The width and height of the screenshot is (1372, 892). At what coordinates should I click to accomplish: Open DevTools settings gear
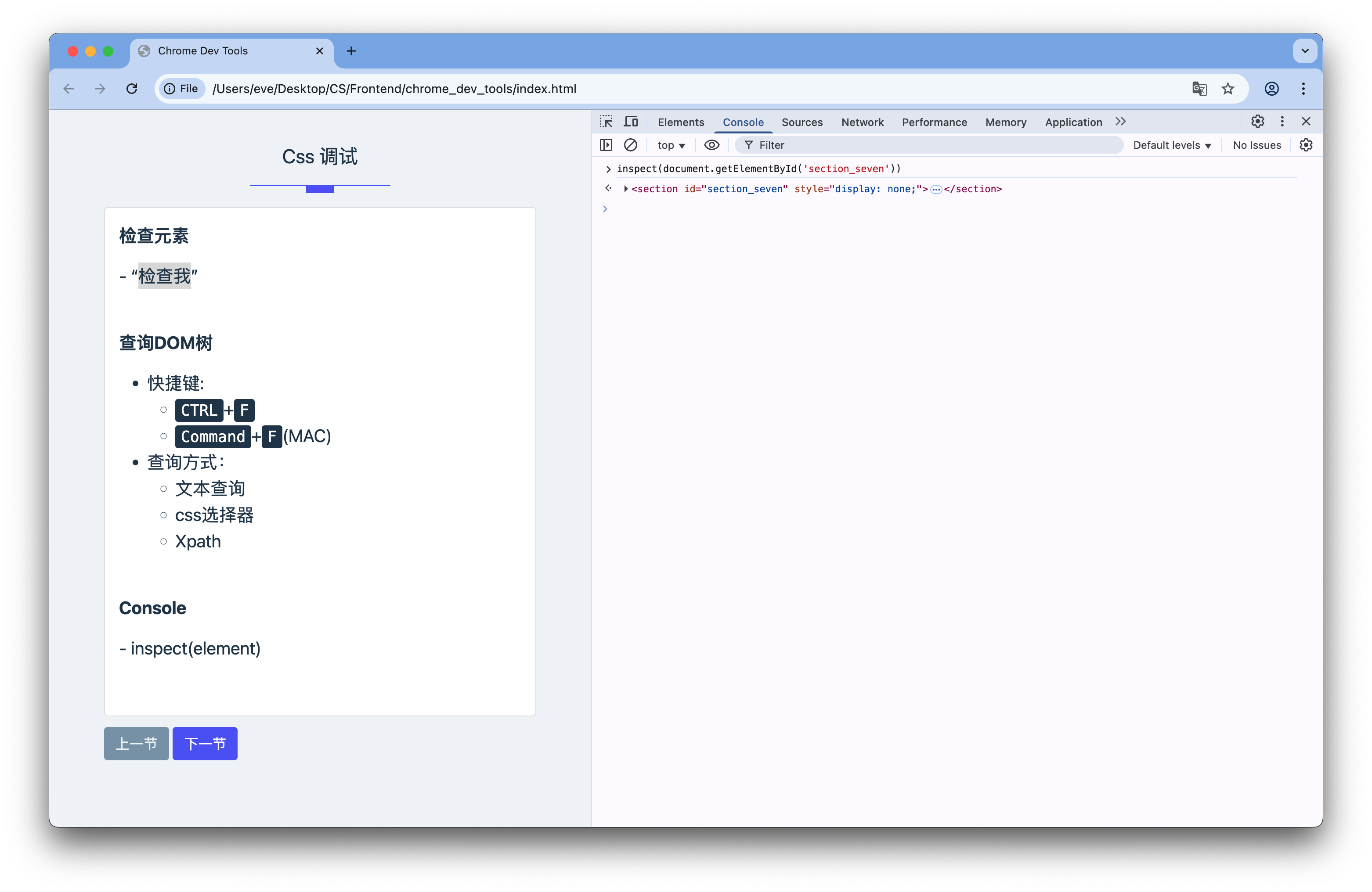pyautogui.click(x=1258, y=121)
